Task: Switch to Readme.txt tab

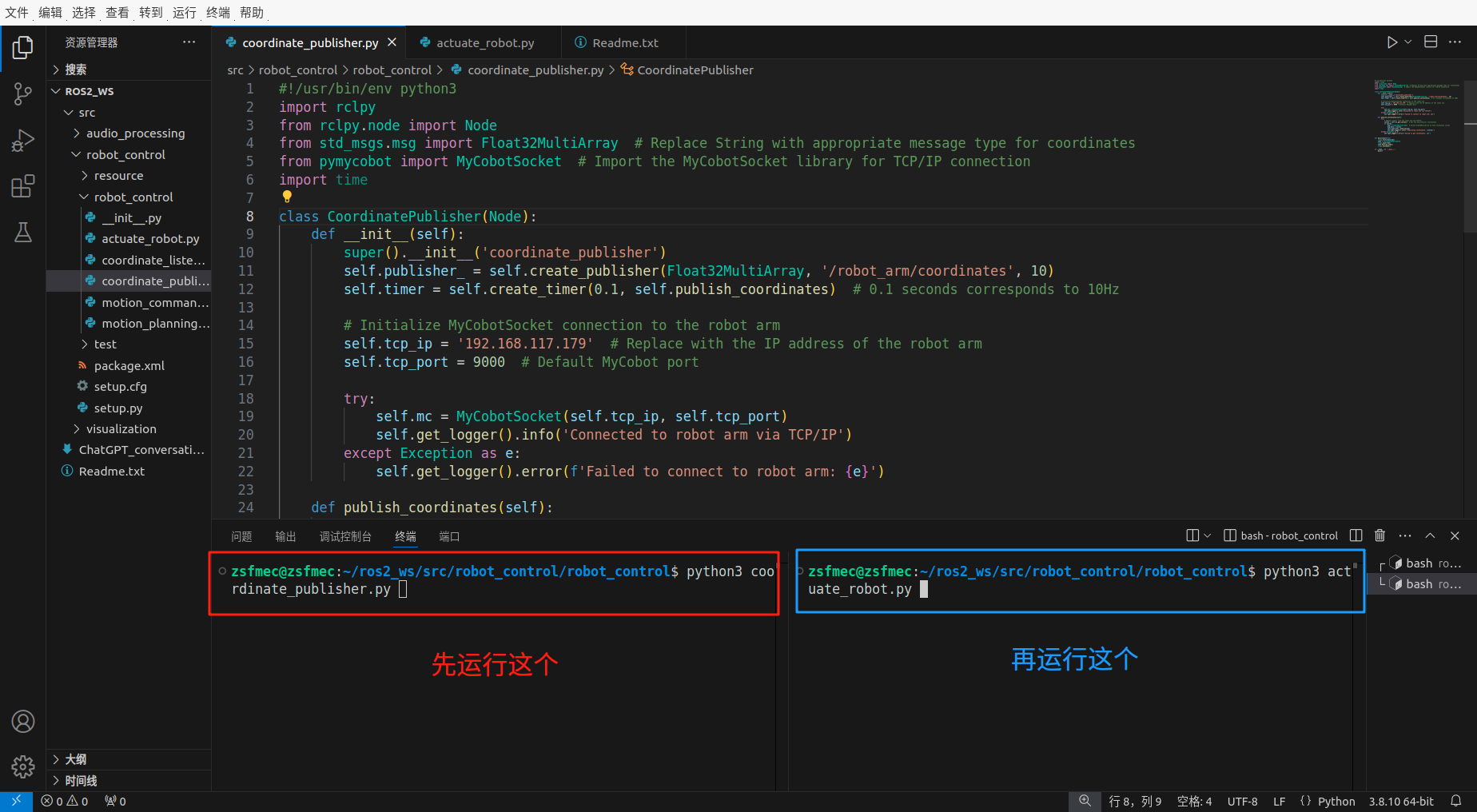Action: pos(624,42)
